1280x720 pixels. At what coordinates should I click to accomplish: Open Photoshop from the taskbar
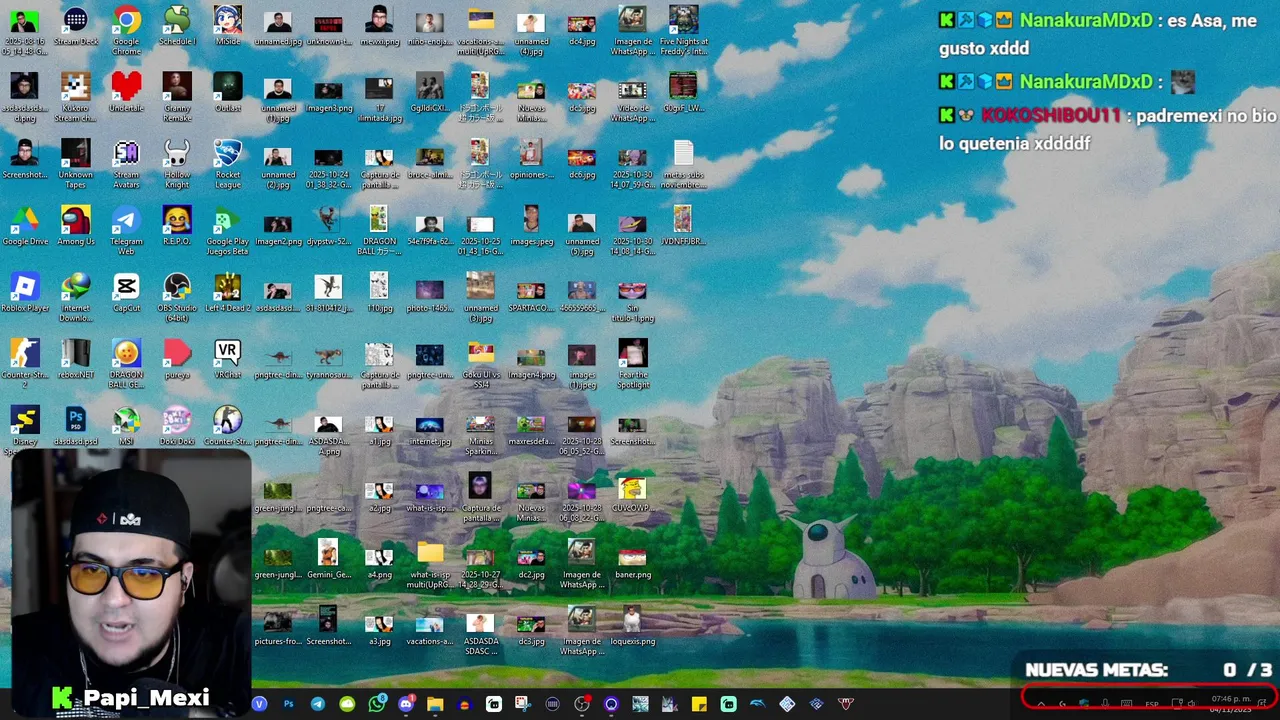[288, 704]
